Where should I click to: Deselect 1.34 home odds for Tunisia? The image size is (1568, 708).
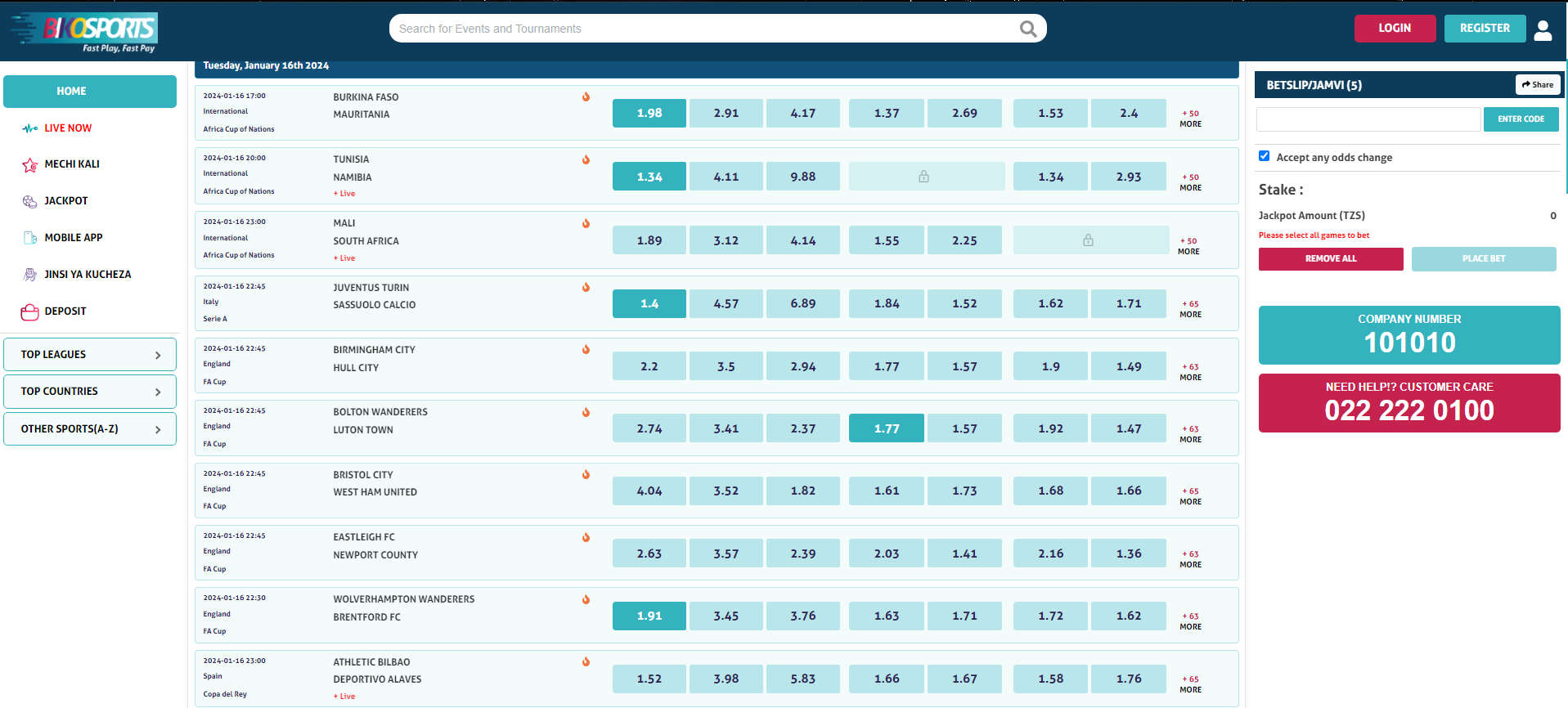click(649, 177)
